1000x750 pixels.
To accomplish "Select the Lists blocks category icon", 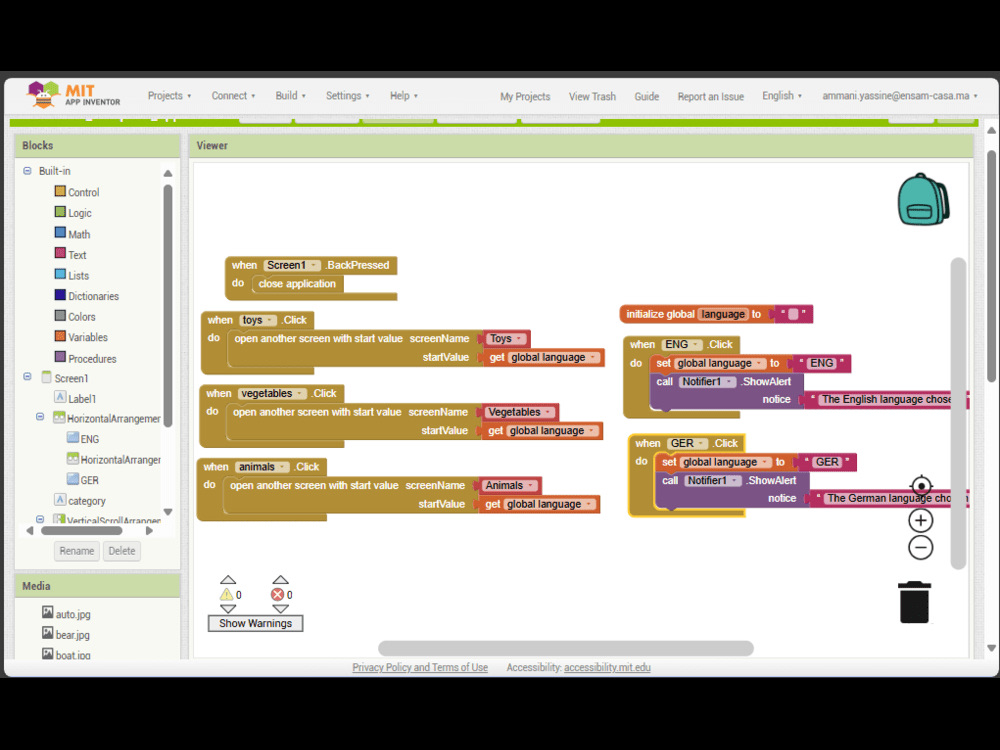I will click(x=60, y=274).
